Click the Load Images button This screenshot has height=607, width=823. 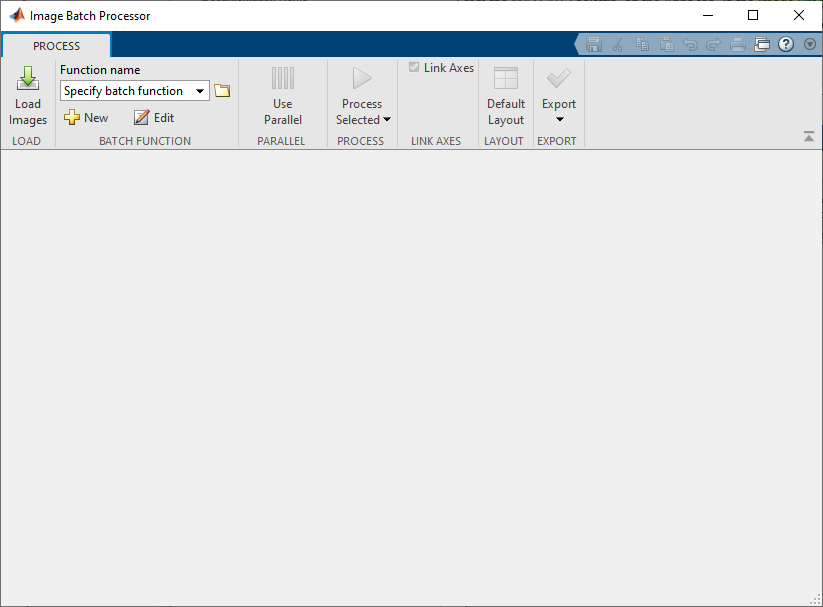[28, 97]
